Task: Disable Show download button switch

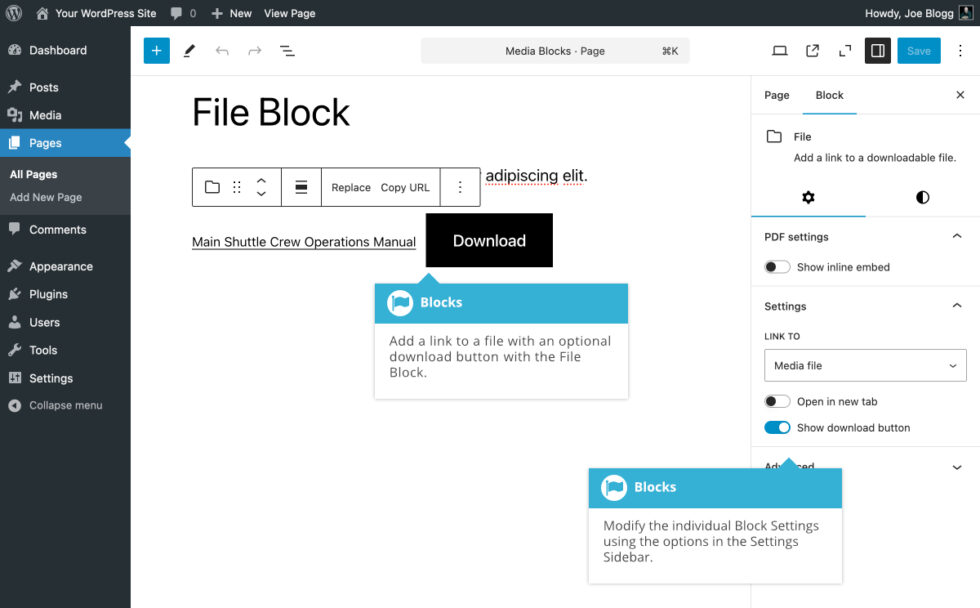Action: pyautogui.click(x=777, y=427)
